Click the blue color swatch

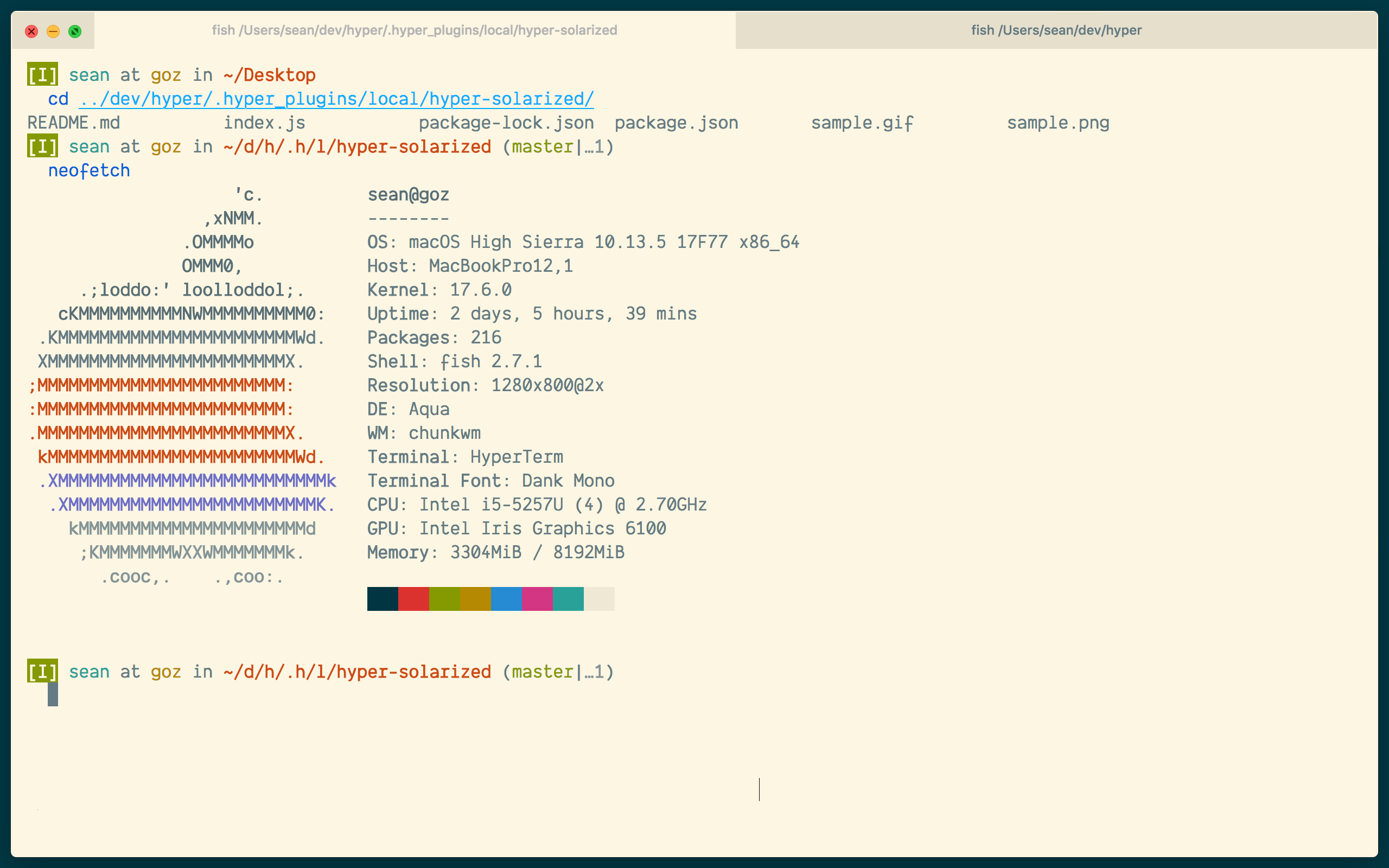coord(506,599)
